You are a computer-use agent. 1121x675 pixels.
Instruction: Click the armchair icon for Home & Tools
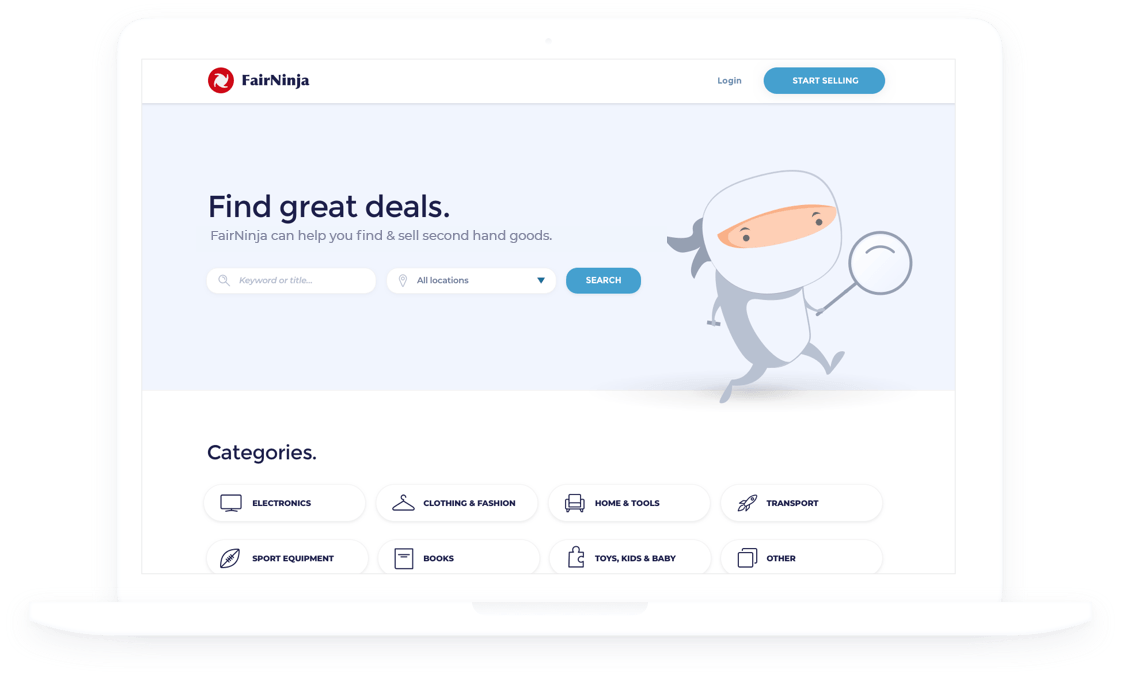click(575, 503)
